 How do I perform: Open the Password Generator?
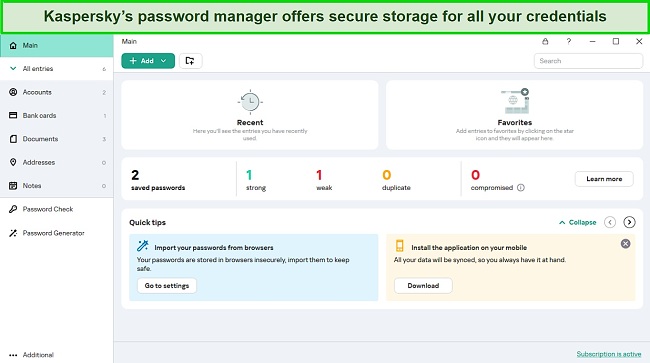point(56,233)
